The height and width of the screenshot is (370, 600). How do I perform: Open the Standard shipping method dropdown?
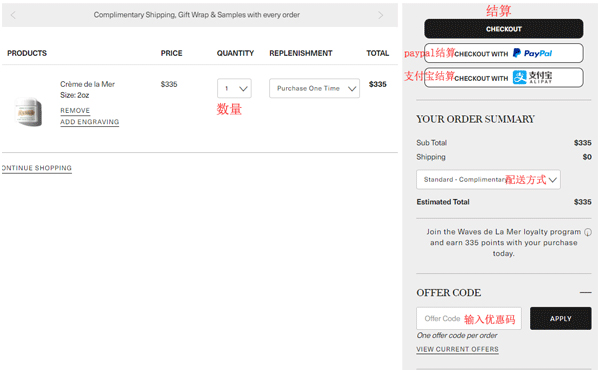[x=488, y=179]
